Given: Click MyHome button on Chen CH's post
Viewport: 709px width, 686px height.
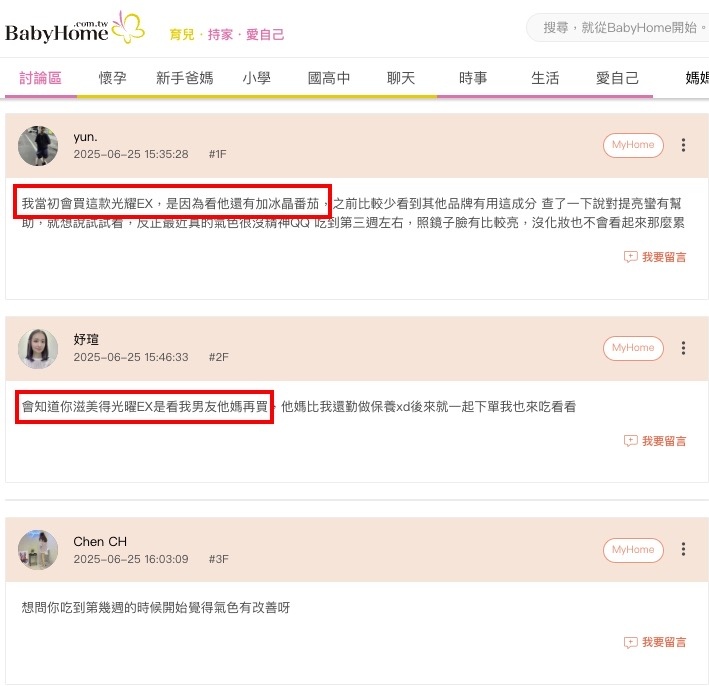Looking at the screenshot, I should (633, 550).
